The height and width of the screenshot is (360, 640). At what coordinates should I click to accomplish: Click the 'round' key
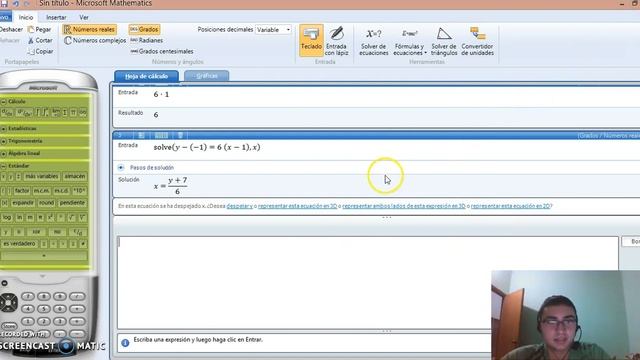[x=47, y=203]
